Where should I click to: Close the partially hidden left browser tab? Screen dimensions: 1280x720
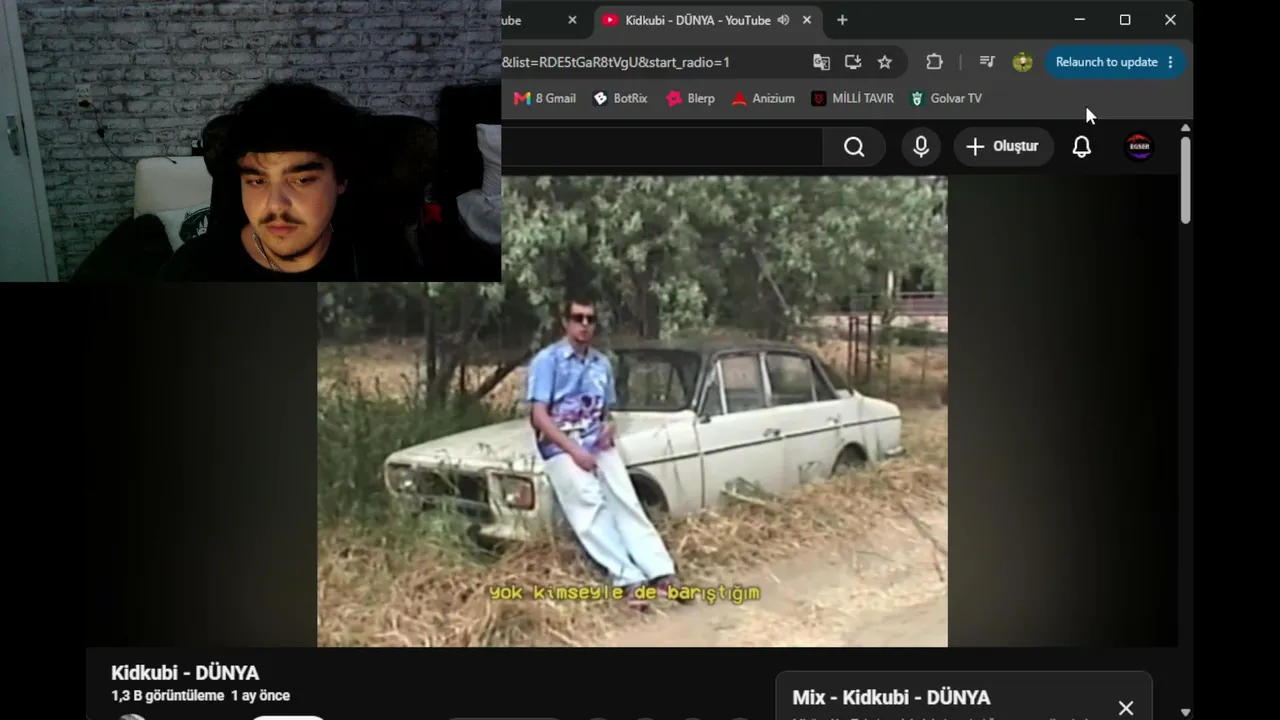click(572, 20)
